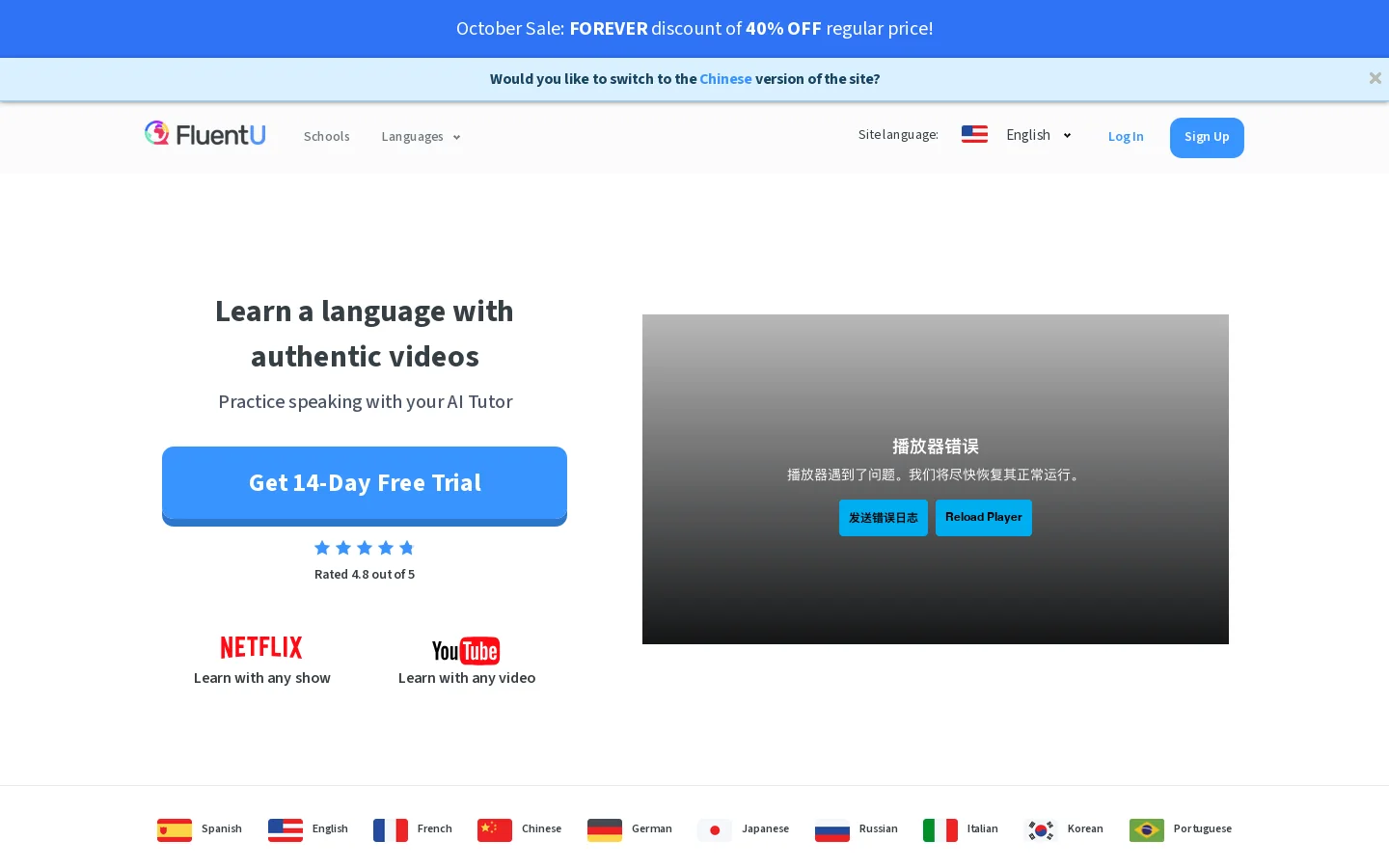
Task: Click the English flag in the bottom language row
Action: pos(286,829)
